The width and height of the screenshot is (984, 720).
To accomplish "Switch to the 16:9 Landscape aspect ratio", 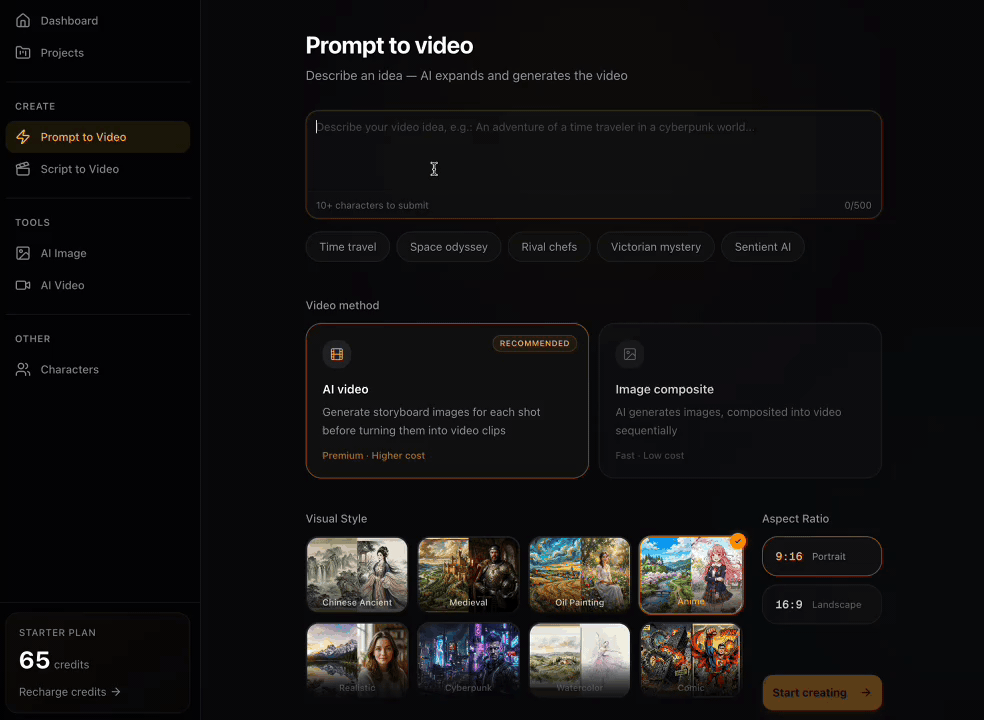I will (821, 604).
